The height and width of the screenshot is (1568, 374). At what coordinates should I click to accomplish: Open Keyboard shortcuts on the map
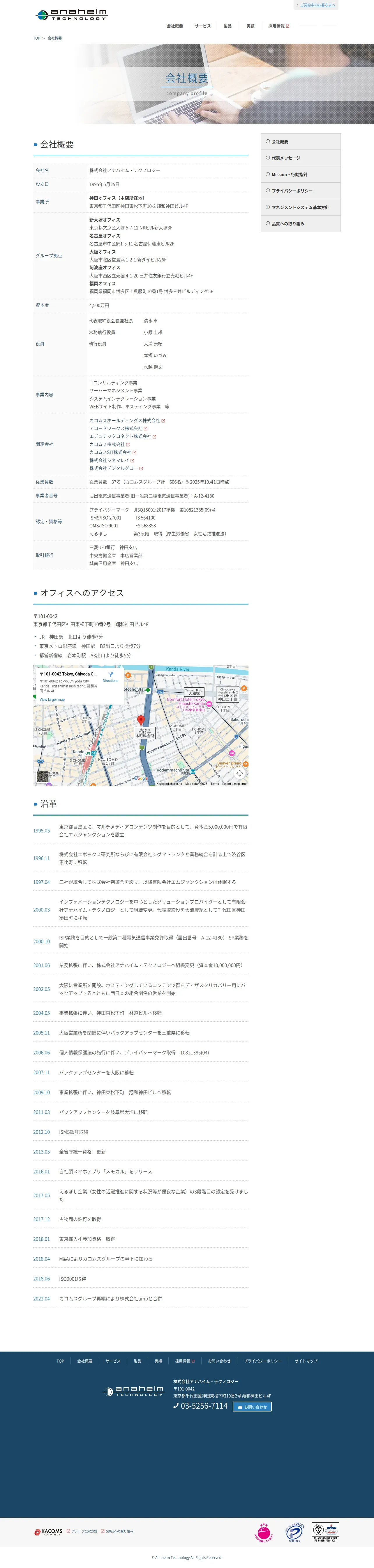click(x=169, y=784)
